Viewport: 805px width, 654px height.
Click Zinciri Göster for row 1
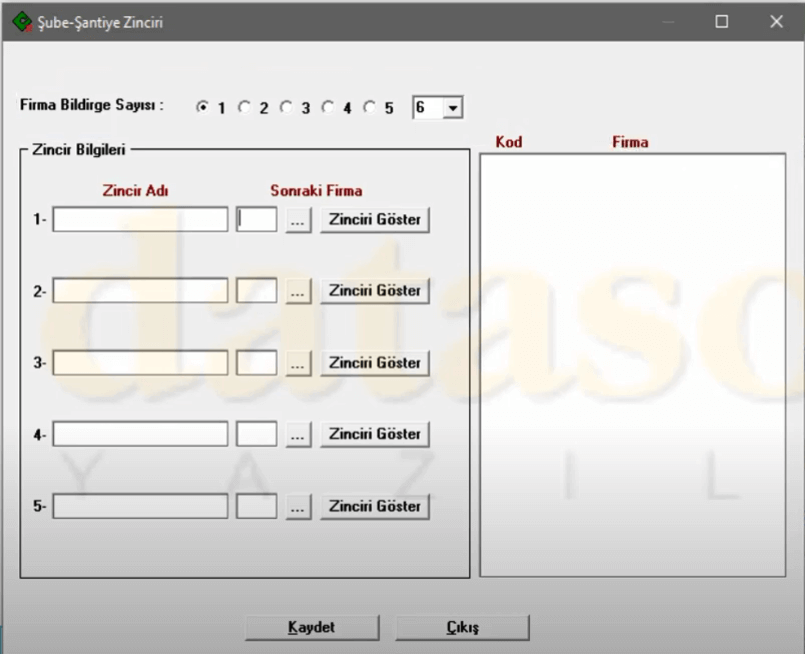pyautogui.click(x=375, y=219)
